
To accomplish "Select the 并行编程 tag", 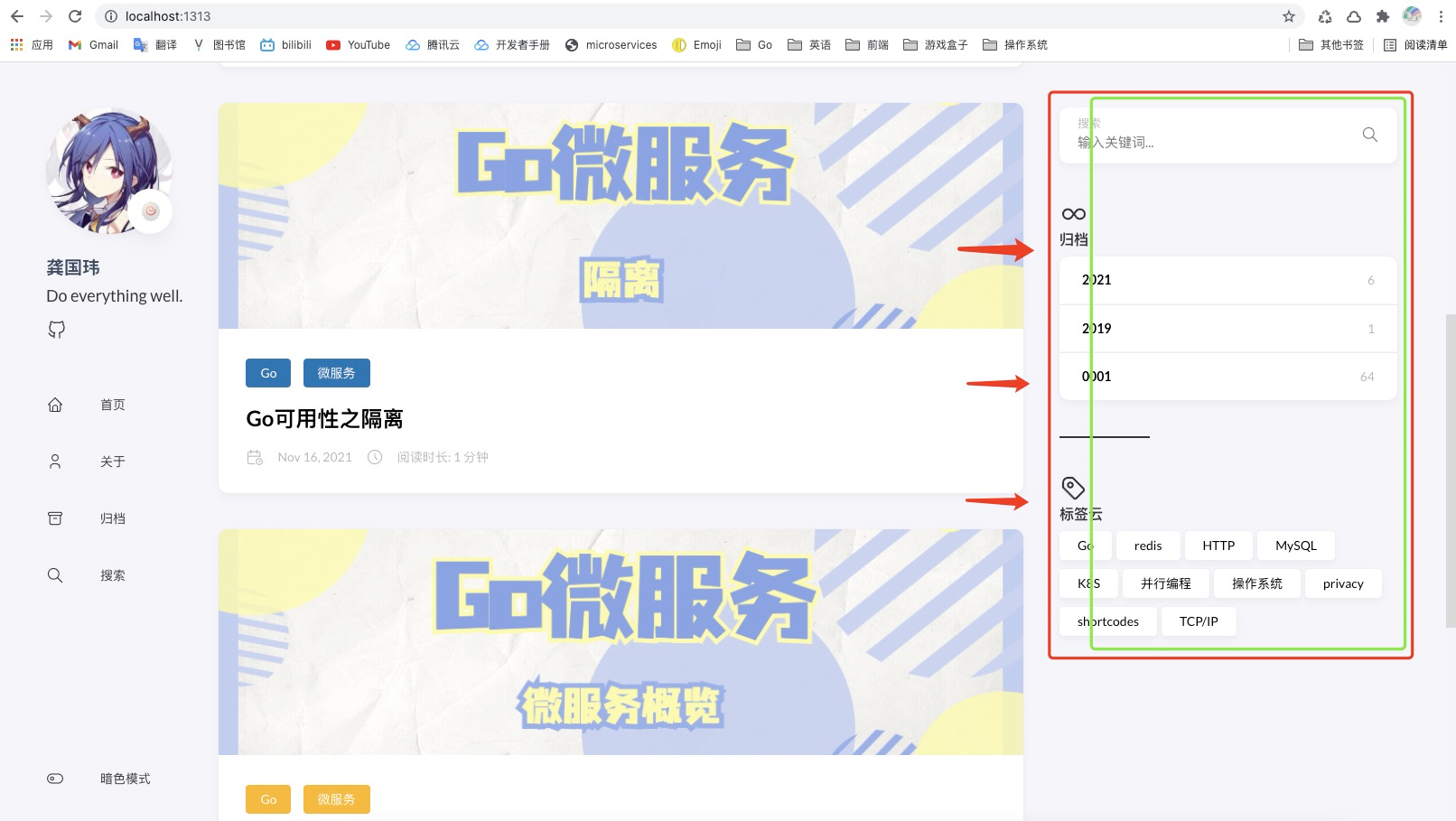I will tap(1166, 583).
